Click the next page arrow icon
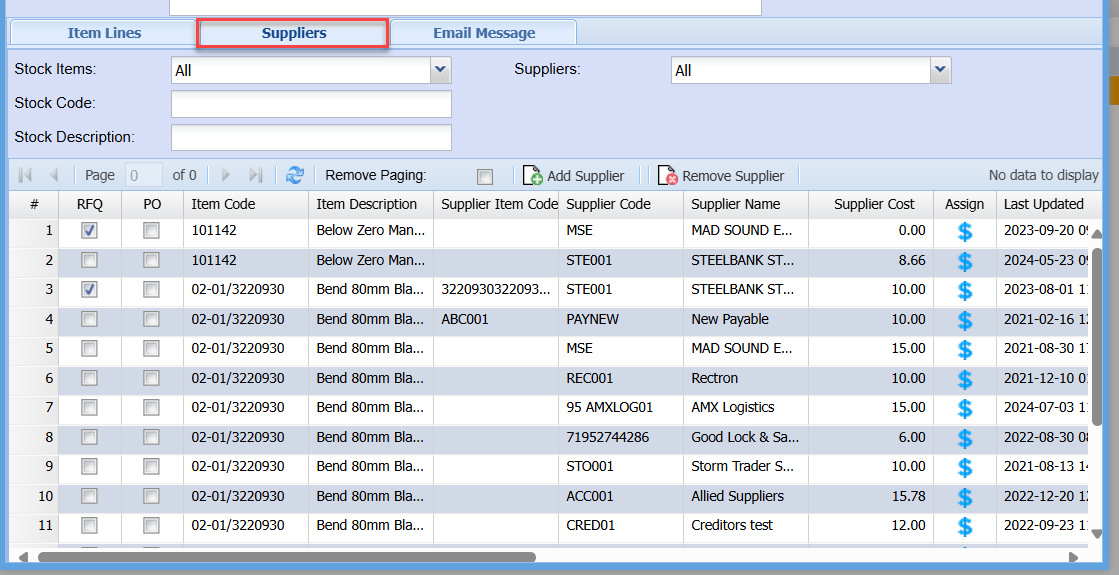The height and width of the screenshot is (575, 1119). tap(226, 175)
